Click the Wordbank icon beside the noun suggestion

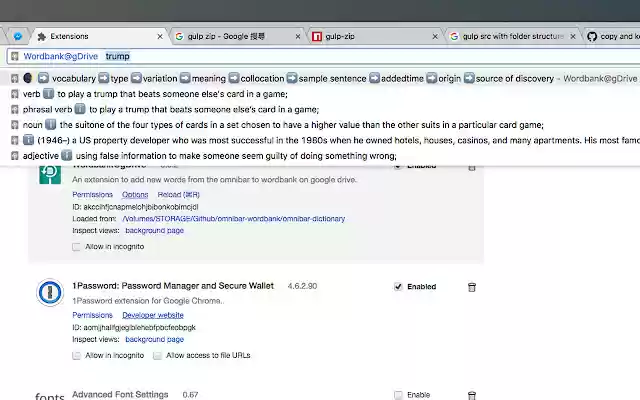[x=15, y=125]
